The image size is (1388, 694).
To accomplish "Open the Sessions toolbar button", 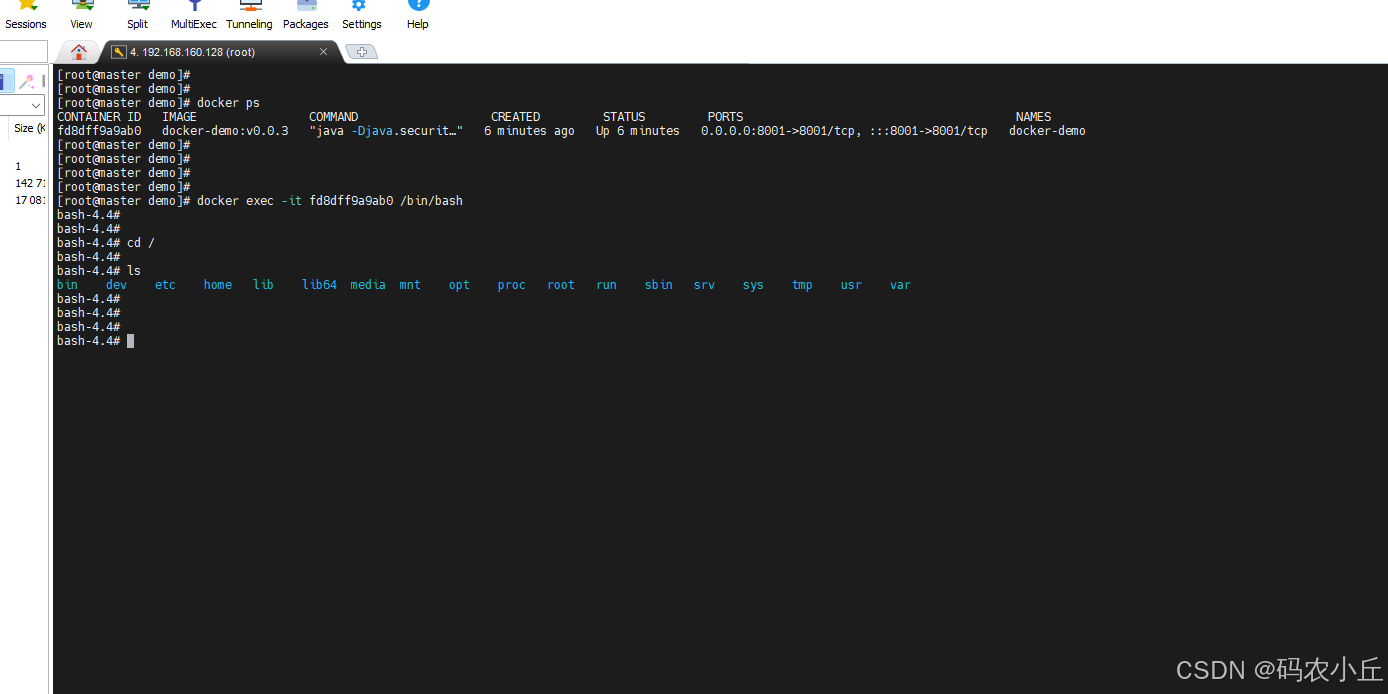I will [26, 15].
